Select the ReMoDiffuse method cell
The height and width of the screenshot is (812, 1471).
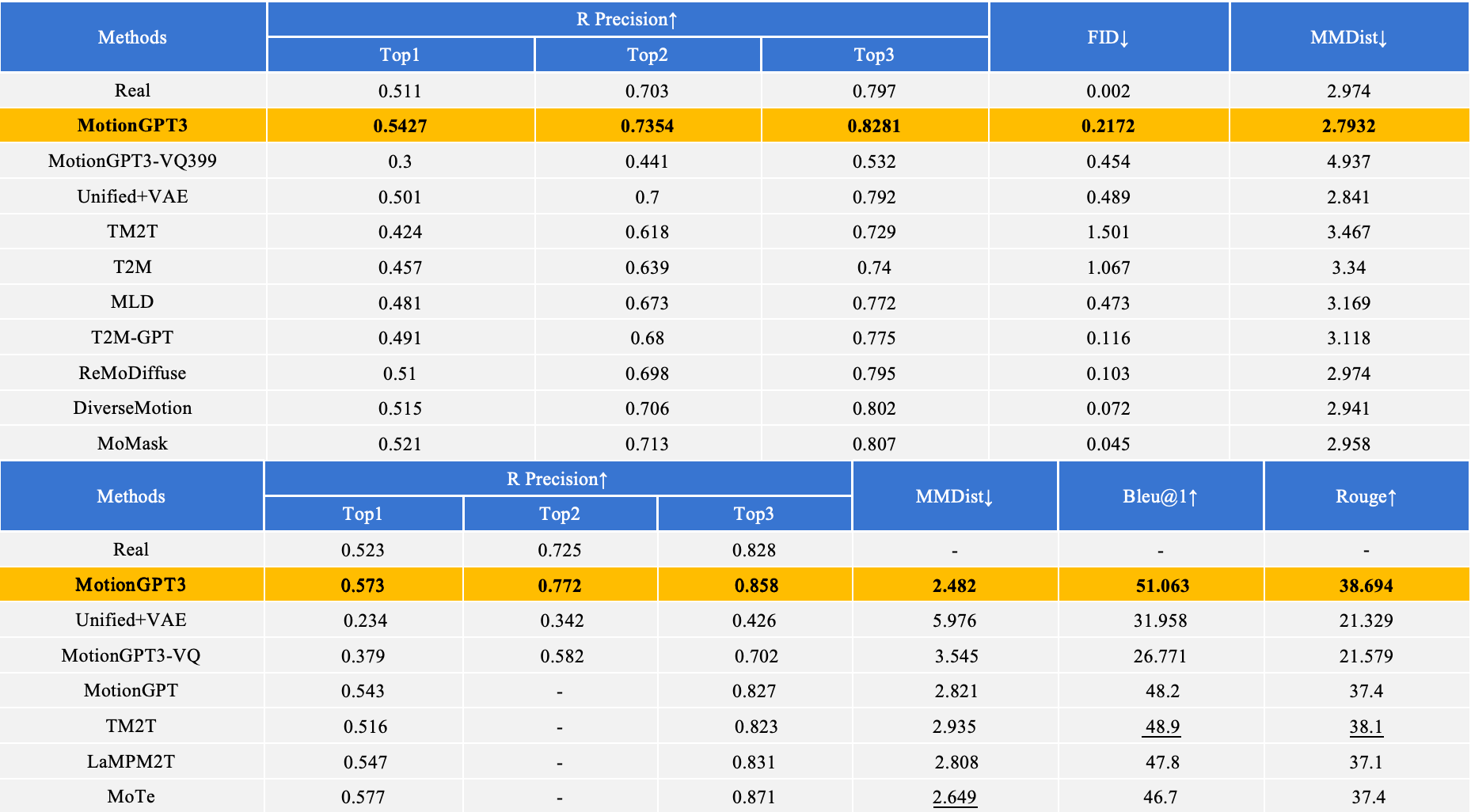[132, 373]
